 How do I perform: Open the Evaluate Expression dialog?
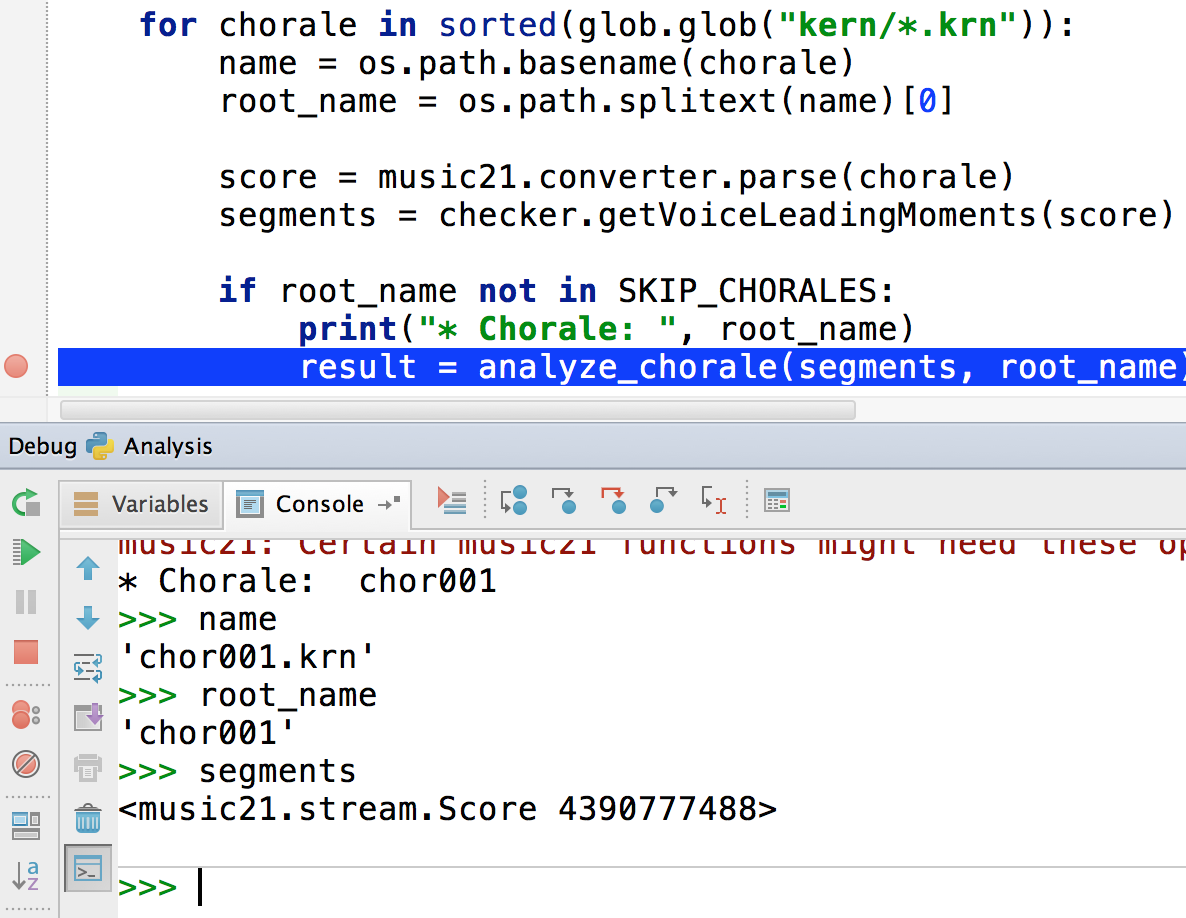pos(777,500)
